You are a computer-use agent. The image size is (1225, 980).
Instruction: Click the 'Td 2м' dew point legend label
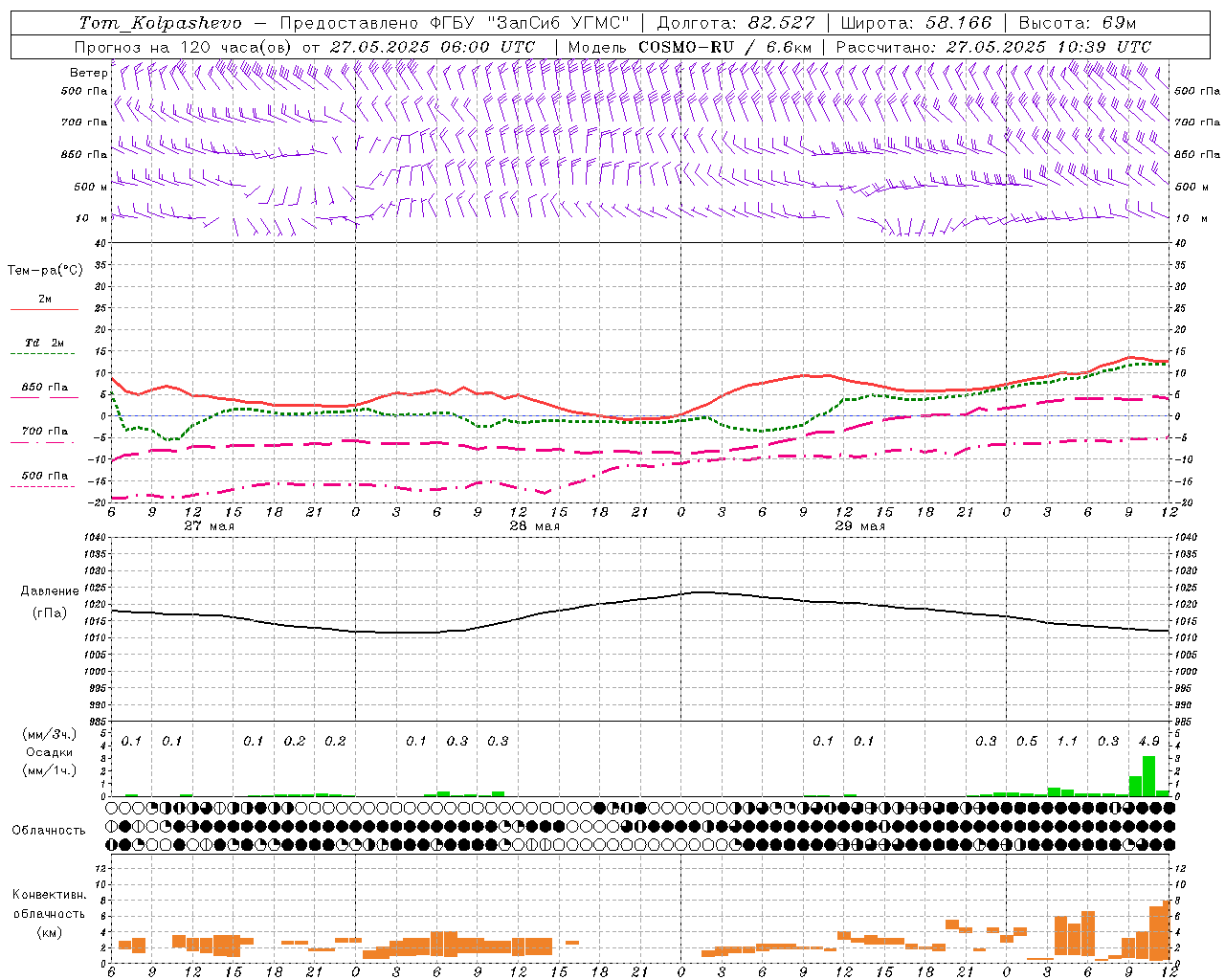(x=45, y=343)
